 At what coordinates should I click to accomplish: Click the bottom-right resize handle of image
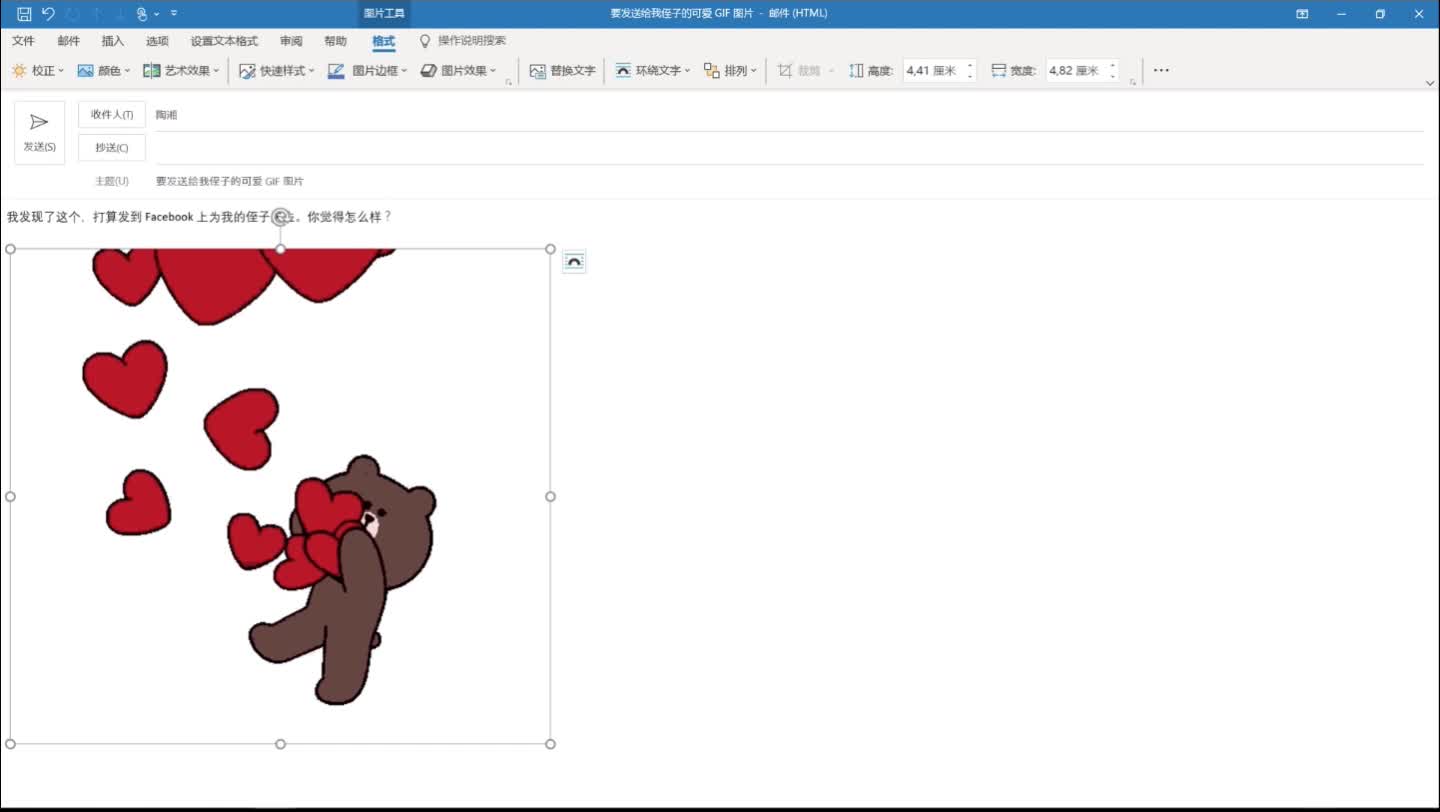tap(550, 744)
